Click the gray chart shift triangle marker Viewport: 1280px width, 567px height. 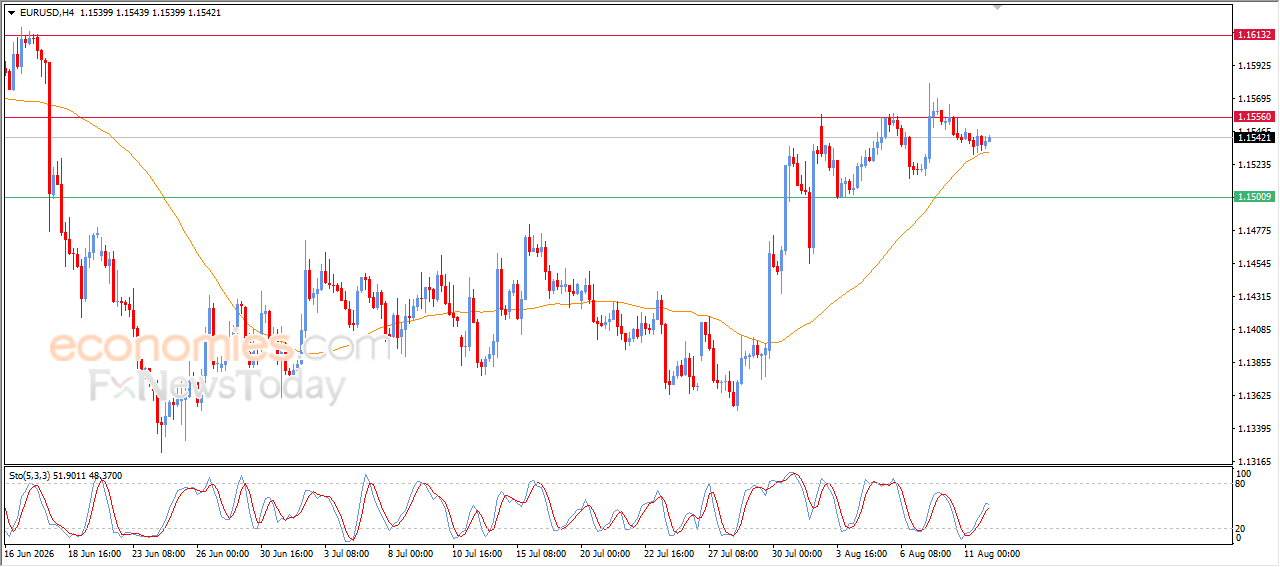[997, 7]
